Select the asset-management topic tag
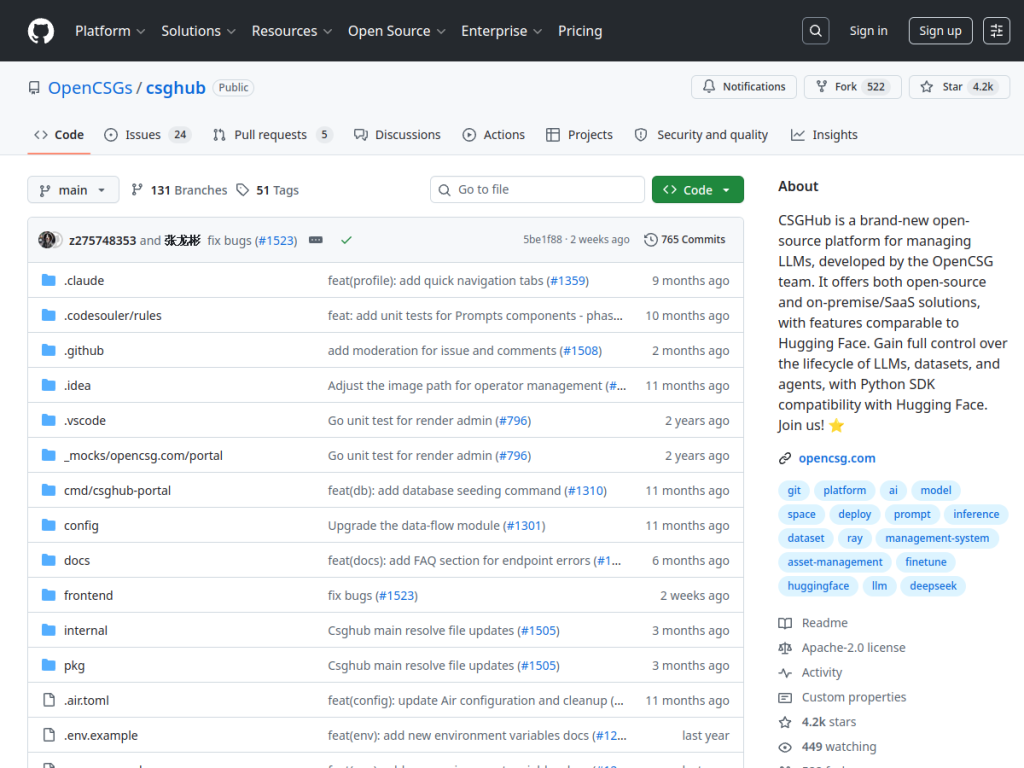Image resolution: width=1024 pixels, height=768 pixels. click(x=834, y=562)
